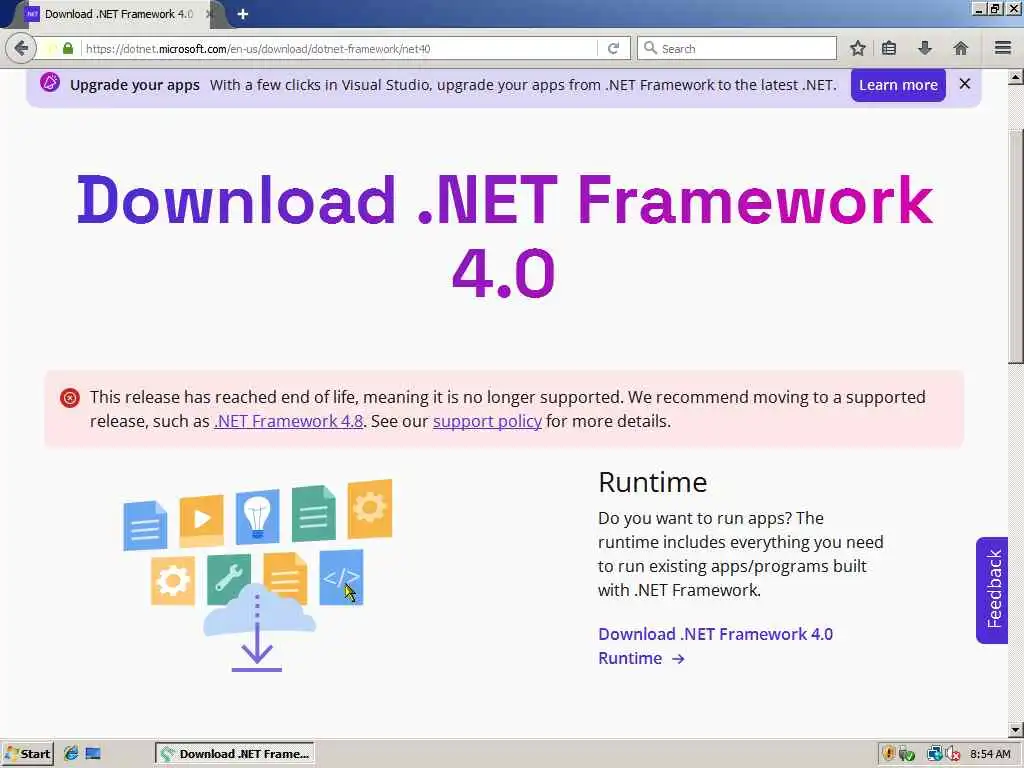Click the Upgrade your apps label

[x=135, y=85]
